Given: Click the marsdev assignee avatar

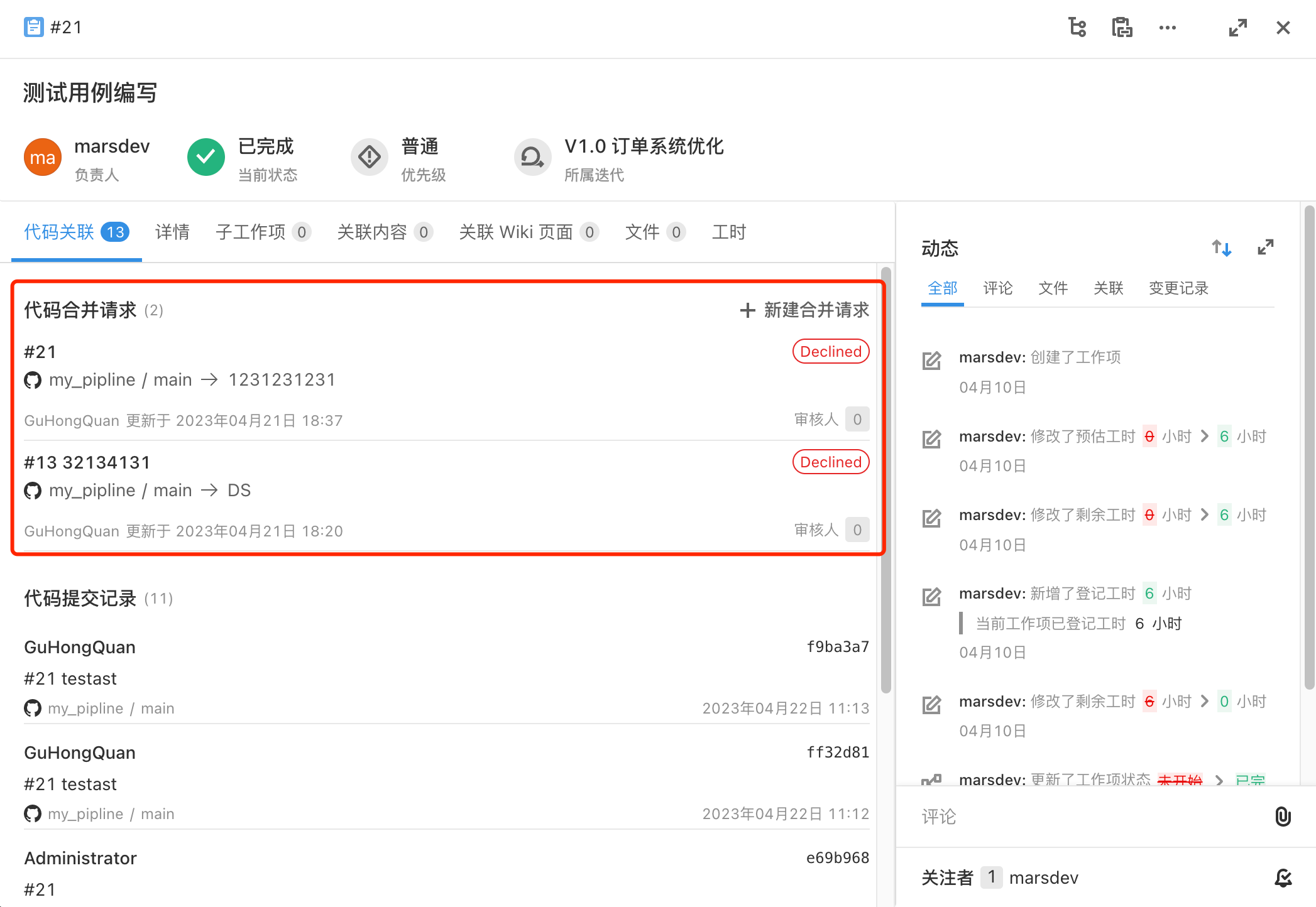Looking at the screenshot, I should pos(43,157).
